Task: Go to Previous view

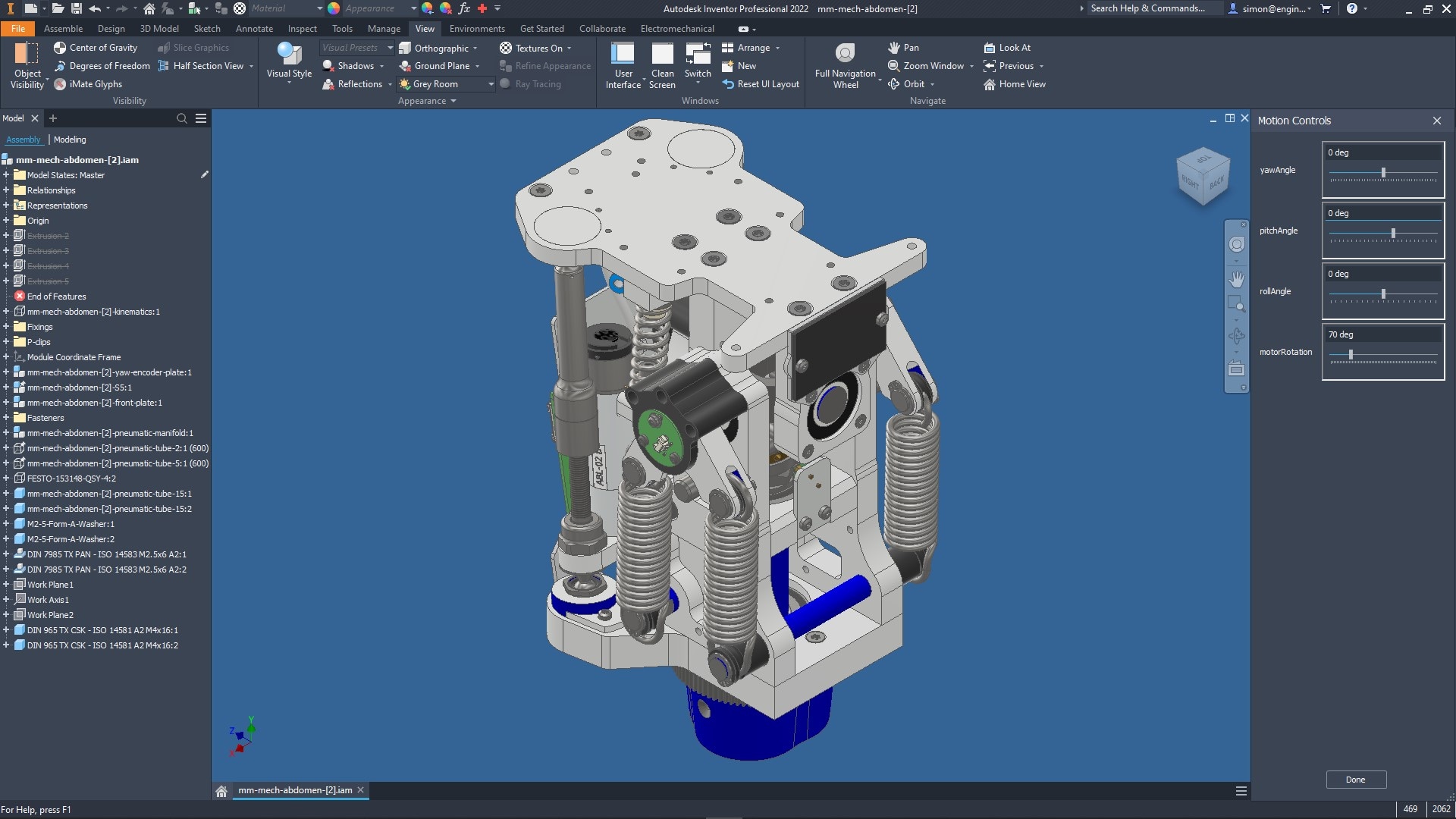Action: [1009, 66]
